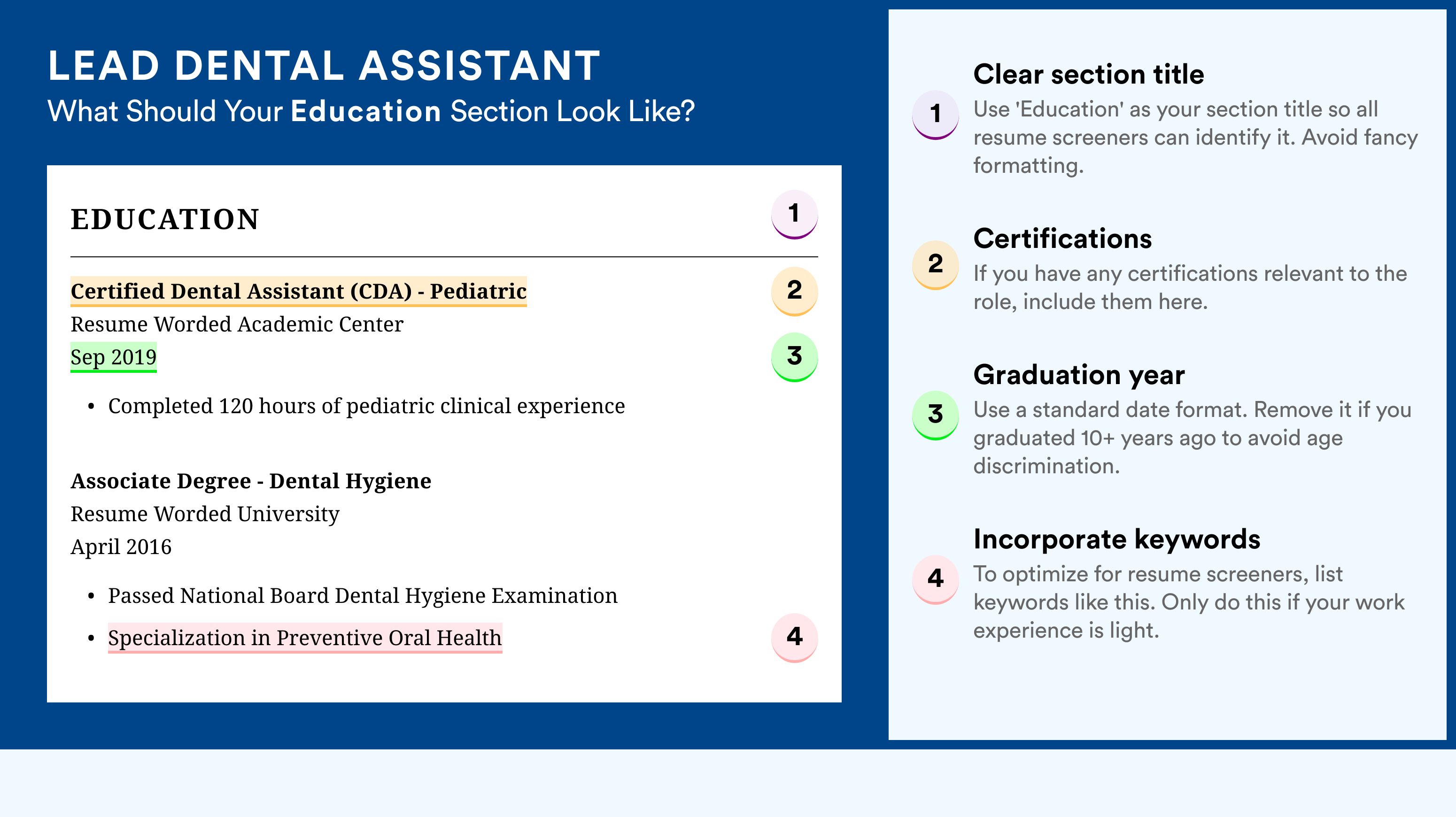Click the highlighted Certified Dental Assistant (CDA) - Pediatric text
The height and width of the screenshot is (817, 1456).
coord(298,291)
